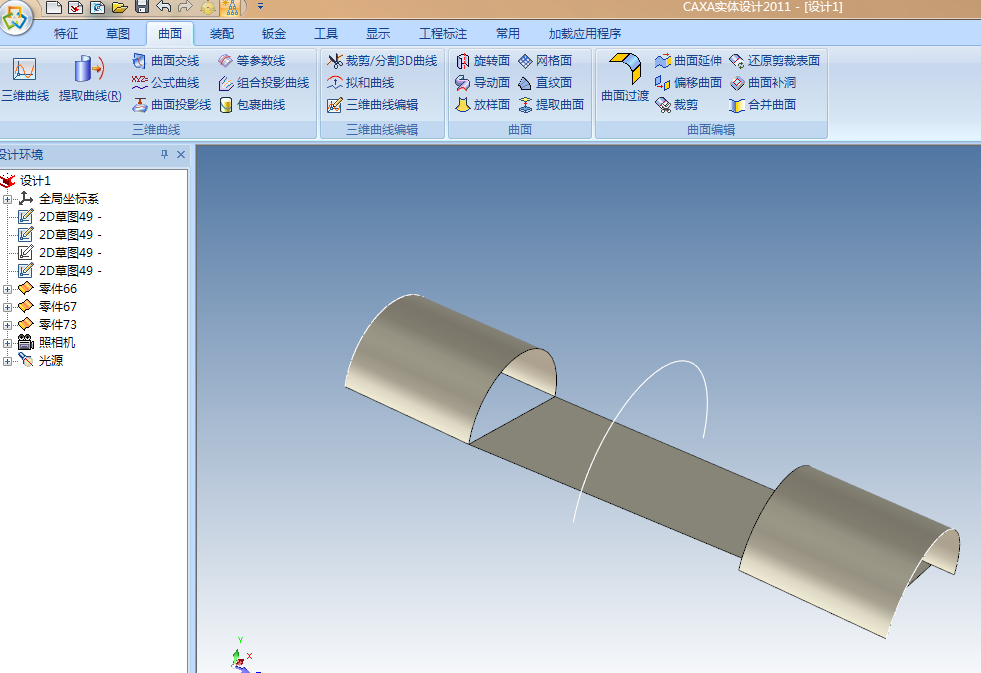
Task: Click the save icon in quick access toolbar
Action: (141, 7)
